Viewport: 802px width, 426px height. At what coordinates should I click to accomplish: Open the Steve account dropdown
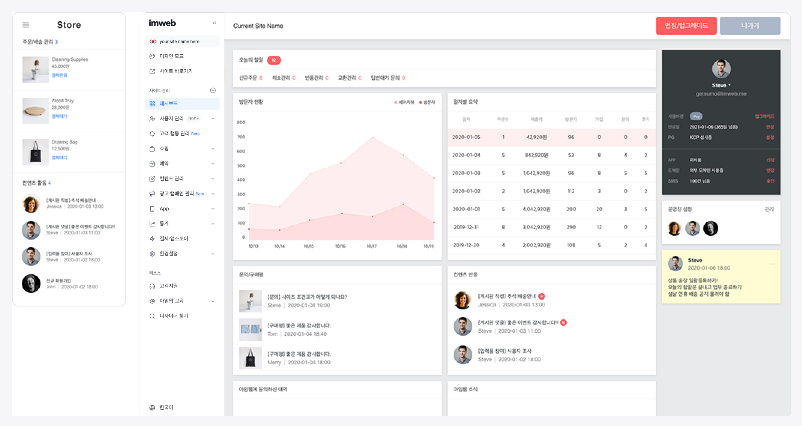point(721,85)
